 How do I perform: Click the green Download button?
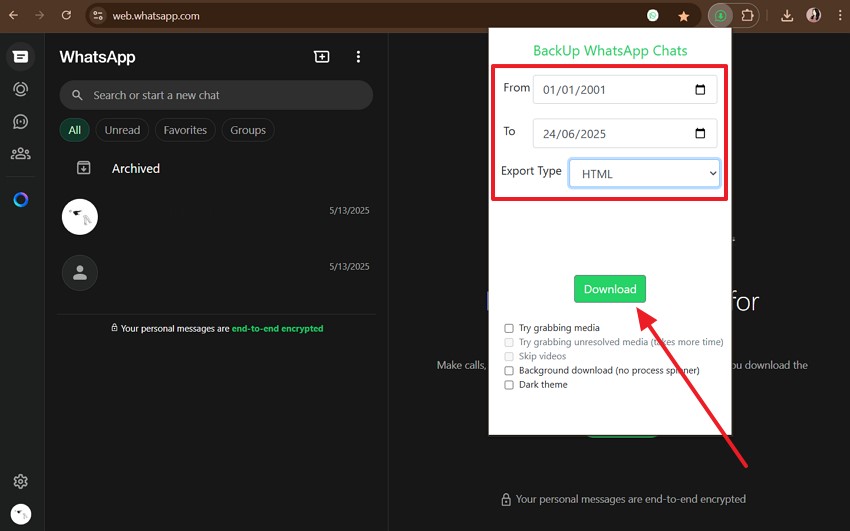click(x=610, y=289)
